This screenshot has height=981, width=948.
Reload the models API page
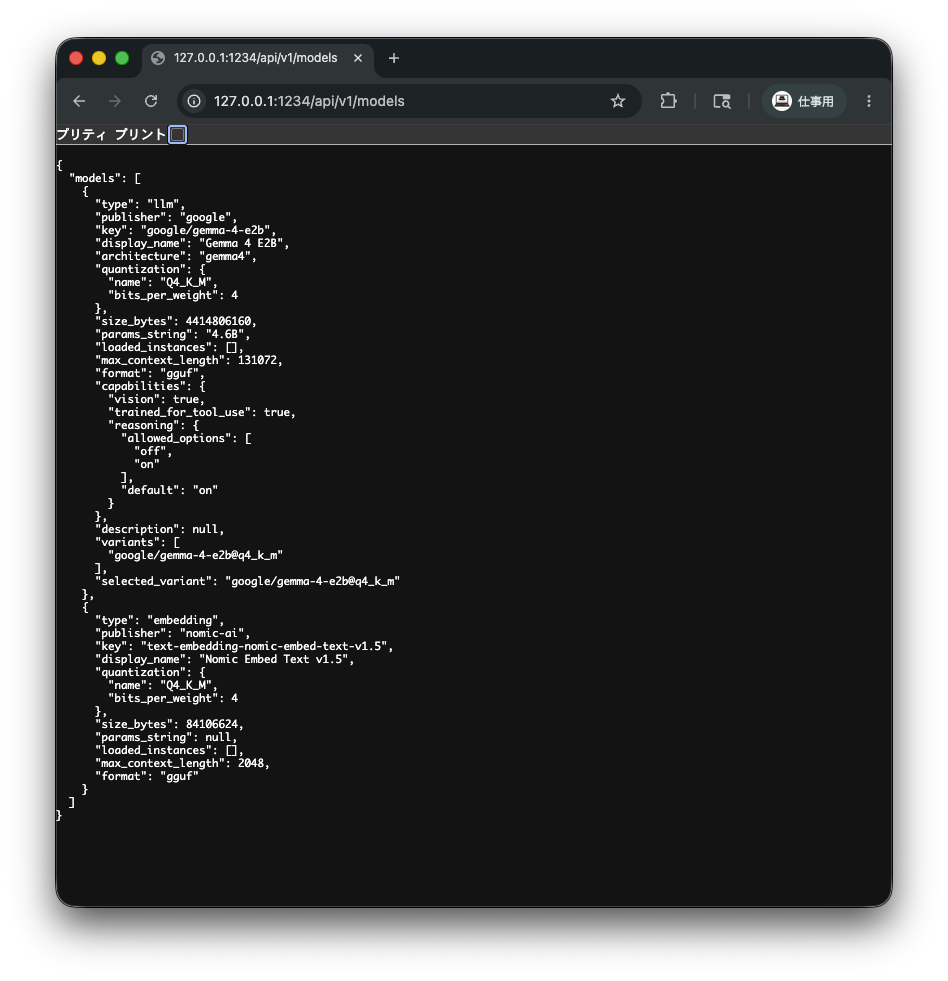151,101
